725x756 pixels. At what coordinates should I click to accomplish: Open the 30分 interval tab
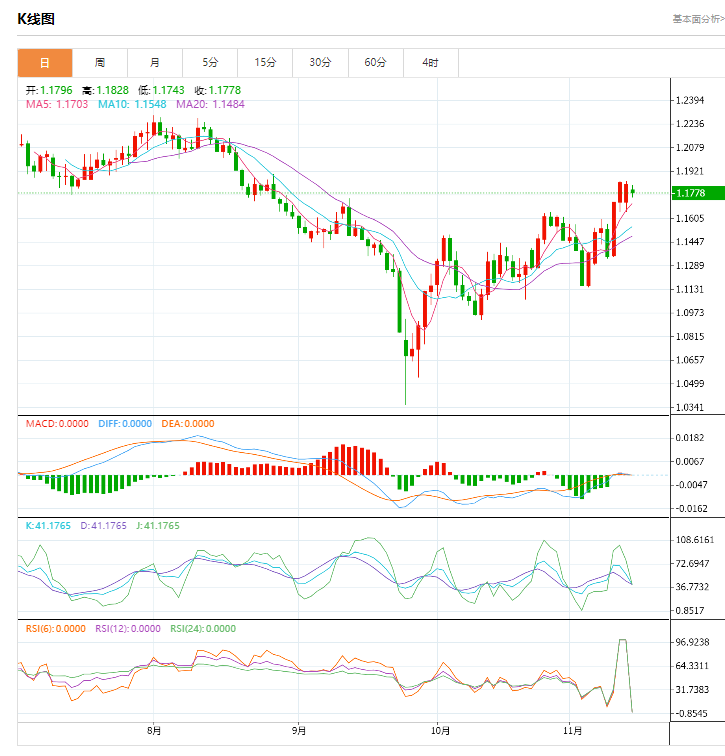(320, 63)
